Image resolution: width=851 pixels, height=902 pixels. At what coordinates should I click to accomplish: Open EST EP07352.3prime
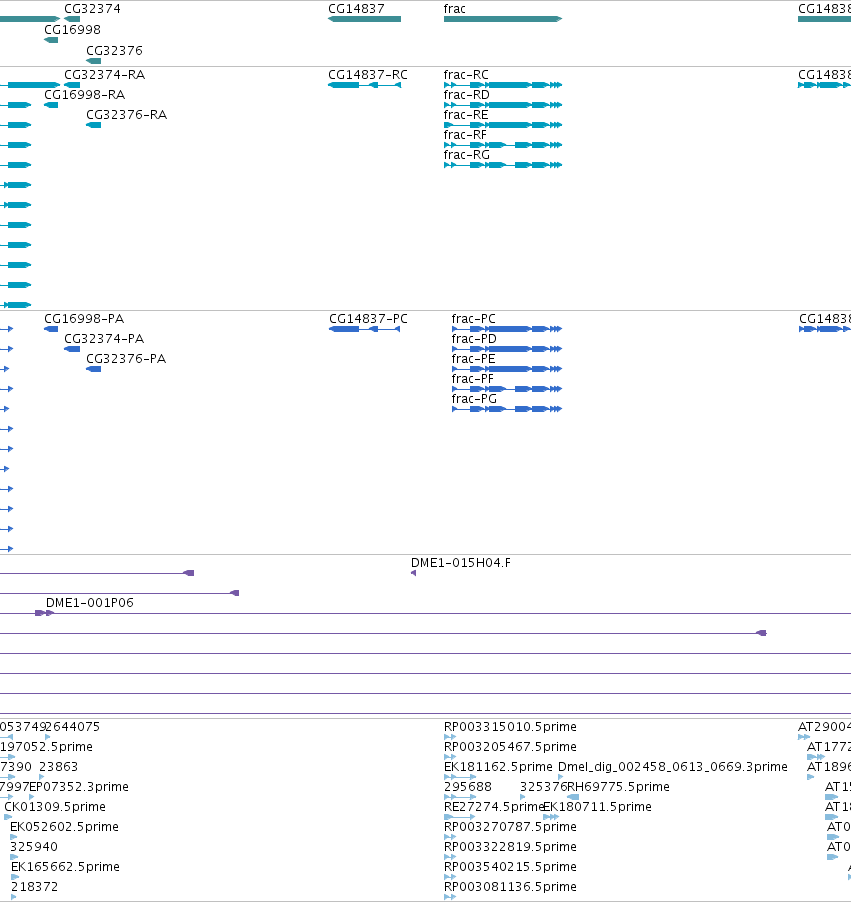(32, 797)
